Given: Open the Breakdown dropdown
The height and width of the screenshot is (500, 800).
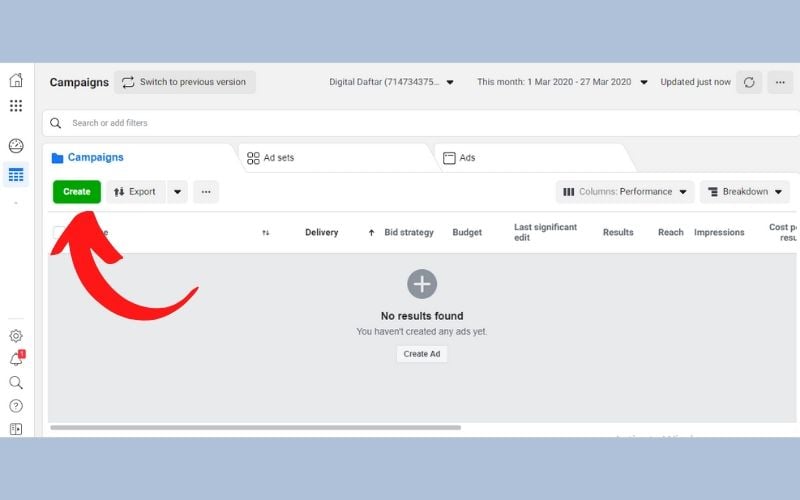Looking at the screenshot, I should coord(745,192).
